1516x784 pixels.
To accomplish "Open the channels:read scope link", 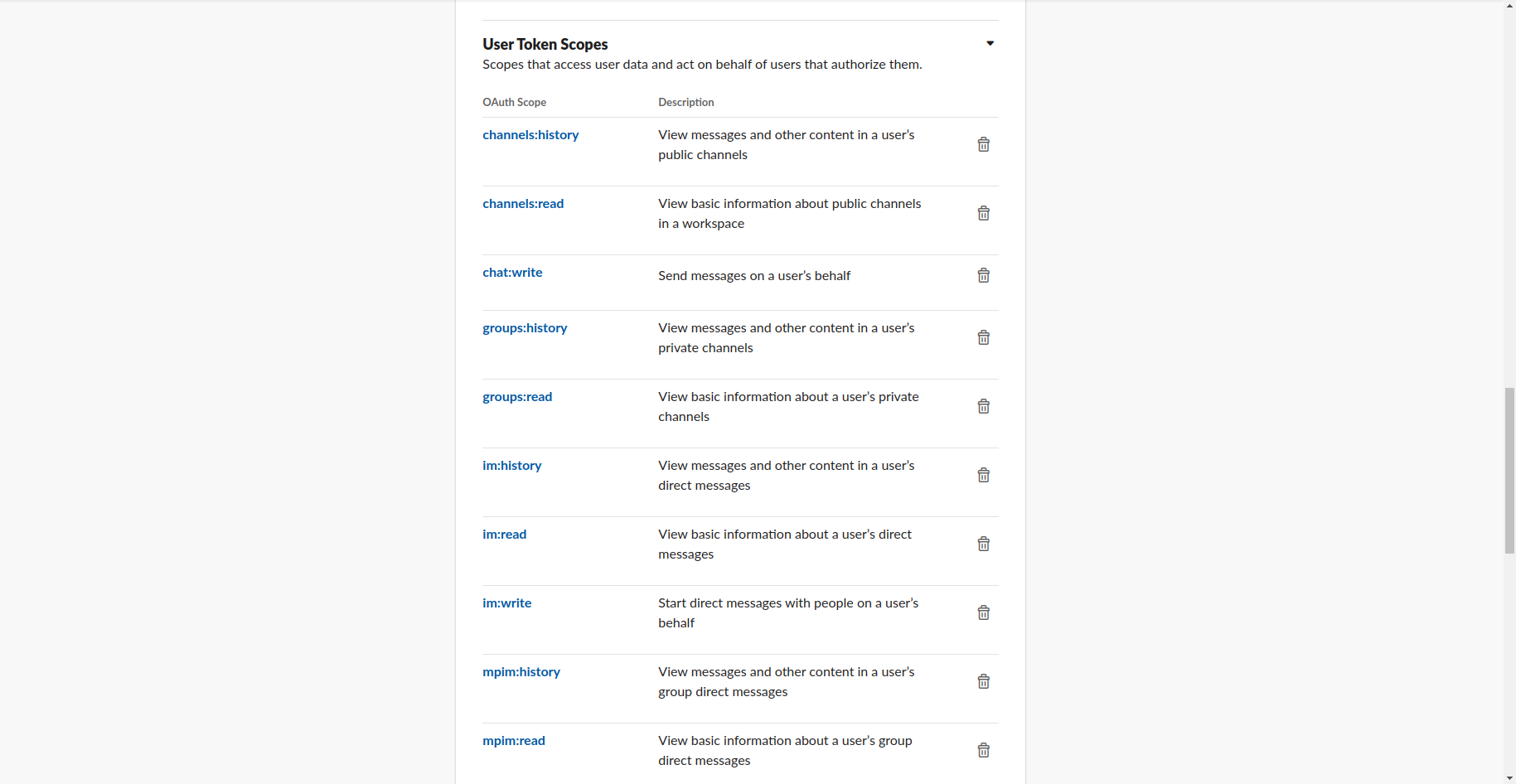I will click(x=523, y=204).
